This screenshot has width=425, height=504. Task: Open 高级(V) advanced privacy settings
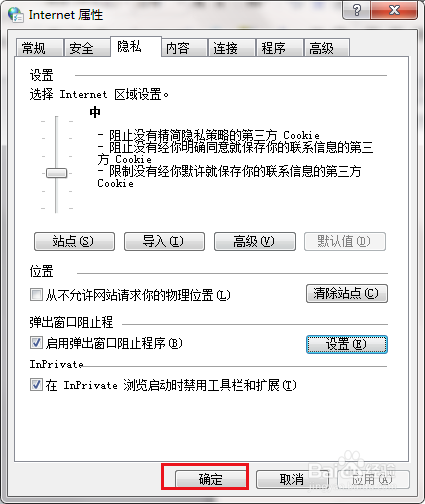[255, 241]
